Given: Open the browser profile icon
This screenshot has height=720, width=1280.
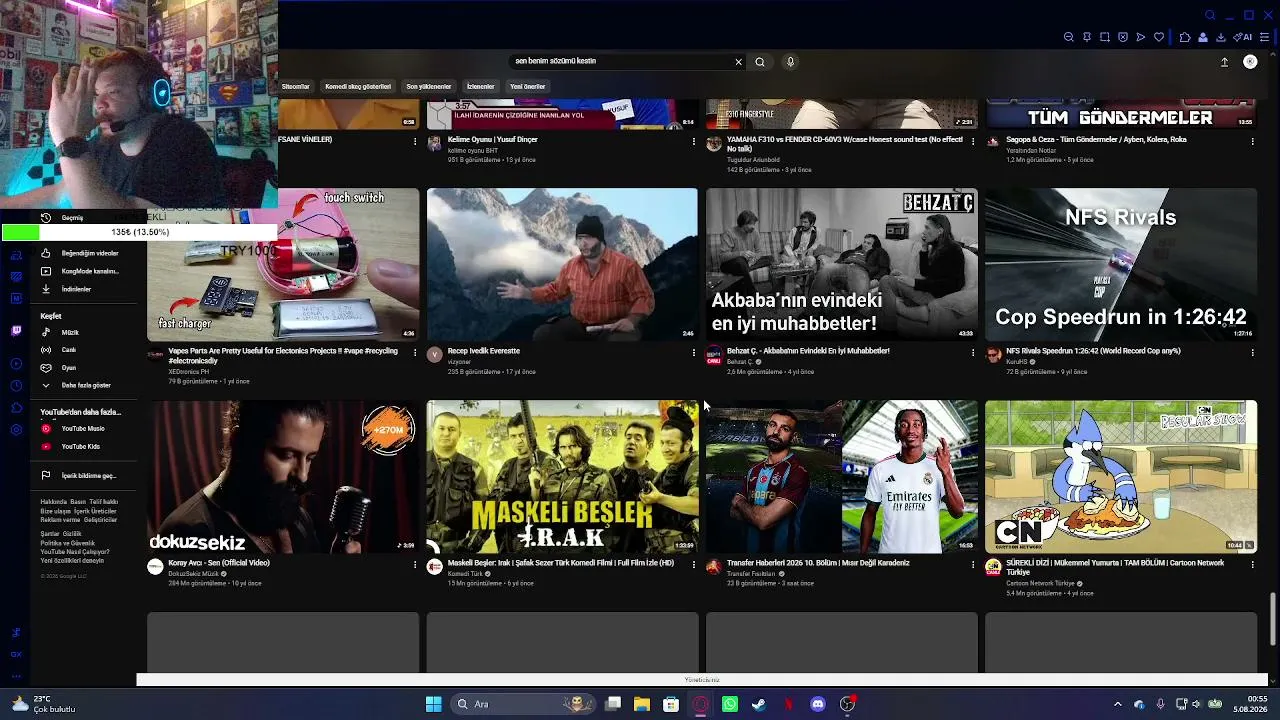Looking at the screenshot, I should [1203, 37].
